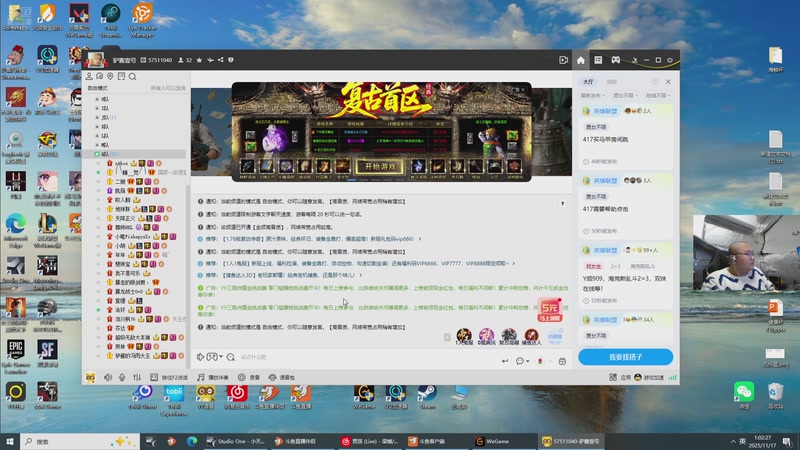The height and width of the screenshot is (450, 800).
Task: Click the 开始游戏 start game banner button
Action: point(380,166)
